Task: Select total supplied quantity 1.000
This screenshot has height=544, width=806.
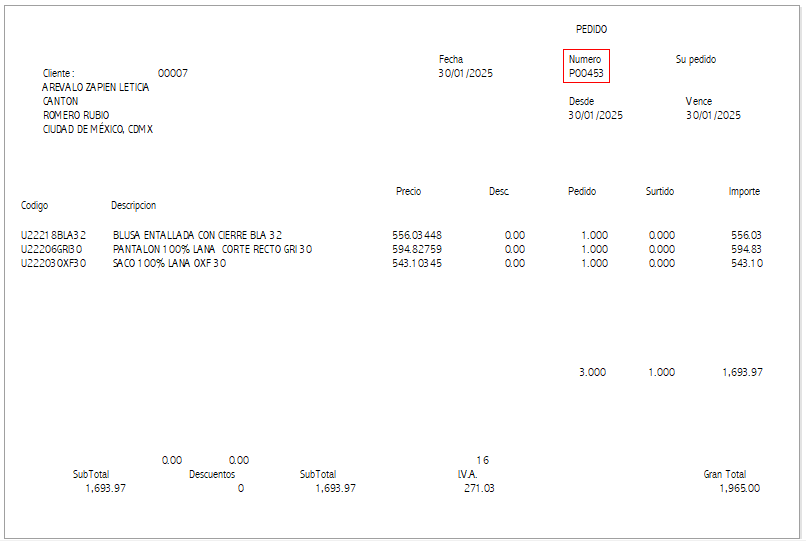Action: pyautogui.click(x=662, y=372)
